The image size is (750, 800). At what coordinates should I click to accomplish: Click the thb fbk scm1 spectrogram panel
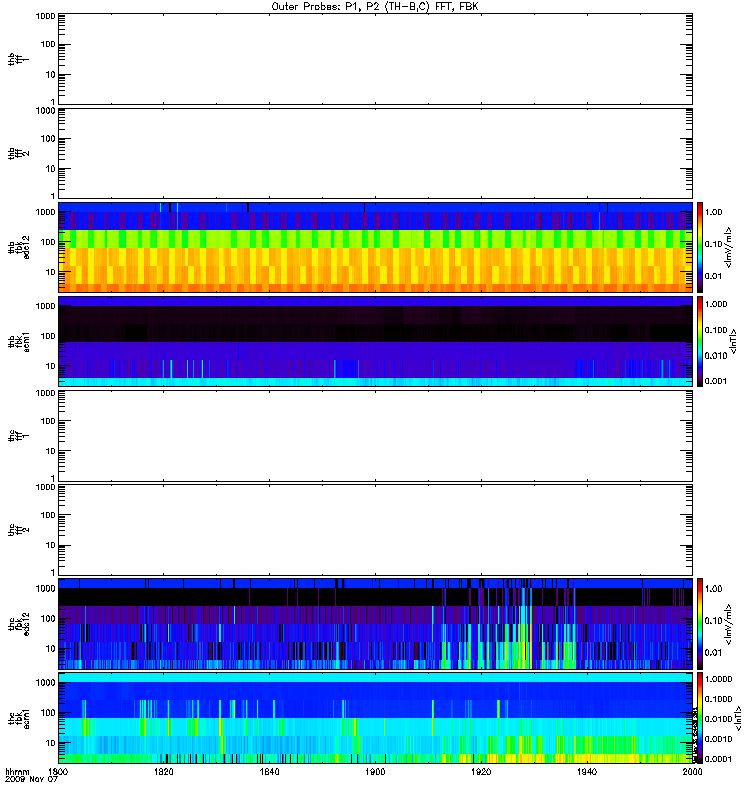[x=375, y=341]
